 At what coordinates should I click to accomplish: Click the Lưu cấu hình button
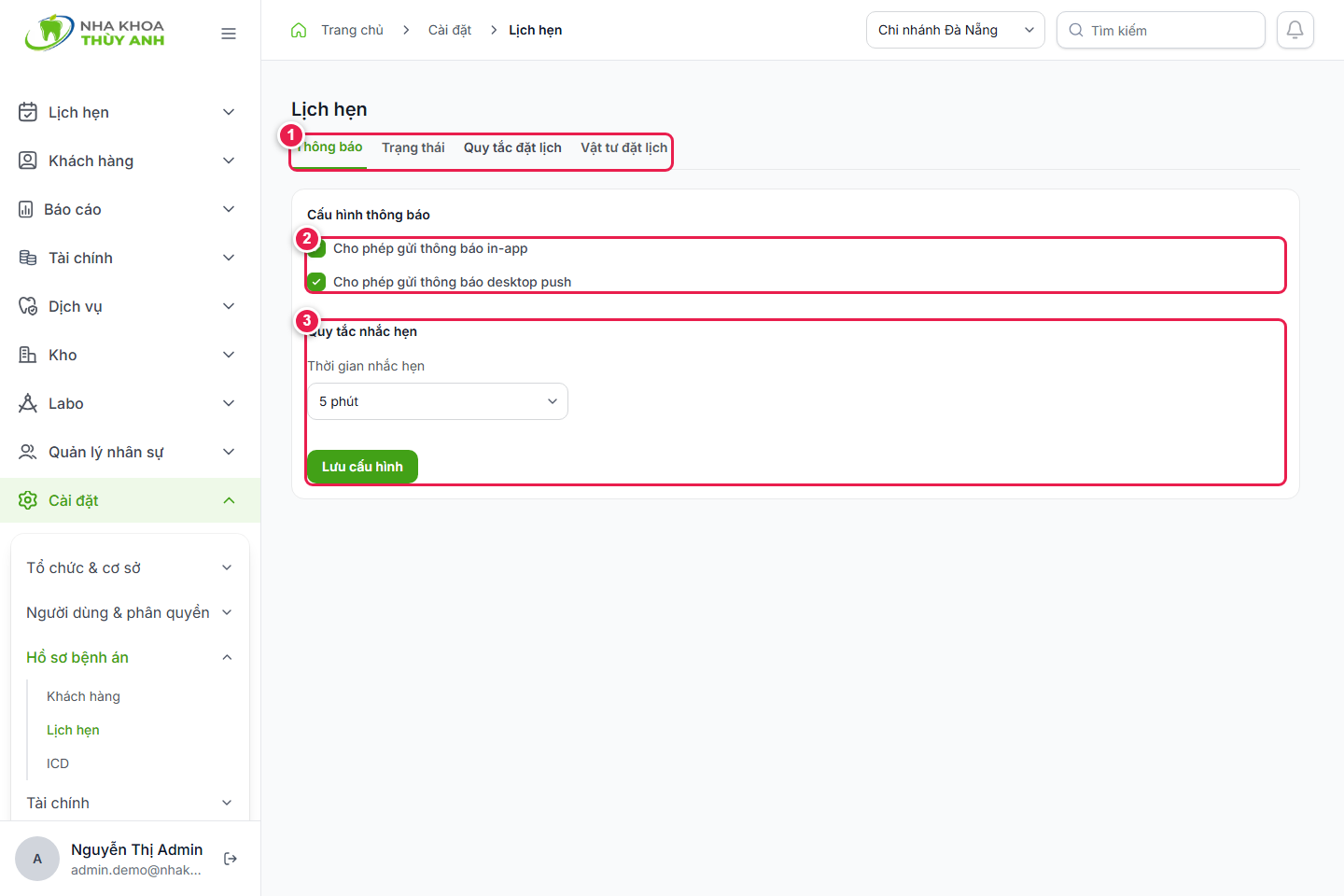pyautogui.click(x=362, y=467)
